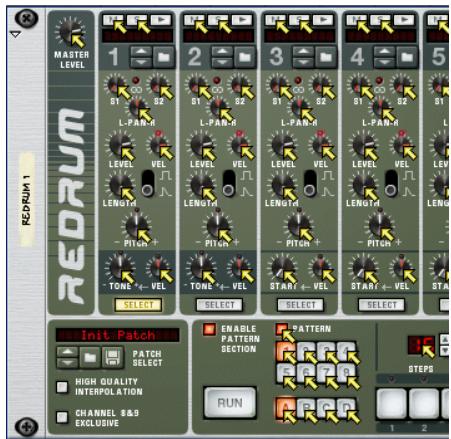This screenshot has width=451, height=439.
Task: Toggle channel 1 decay/gate mode switch
Action: 148,183
